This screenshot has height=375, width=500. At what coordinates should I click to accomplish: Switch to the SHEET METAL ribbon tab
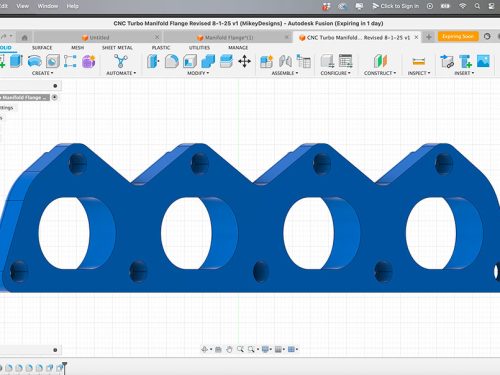pyautogui.click(x=117, y=48)
